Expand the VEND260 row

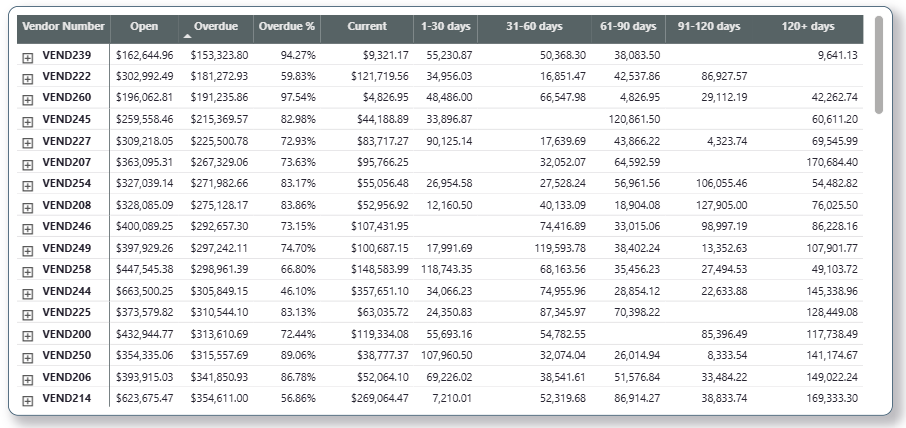click(27, 100)
